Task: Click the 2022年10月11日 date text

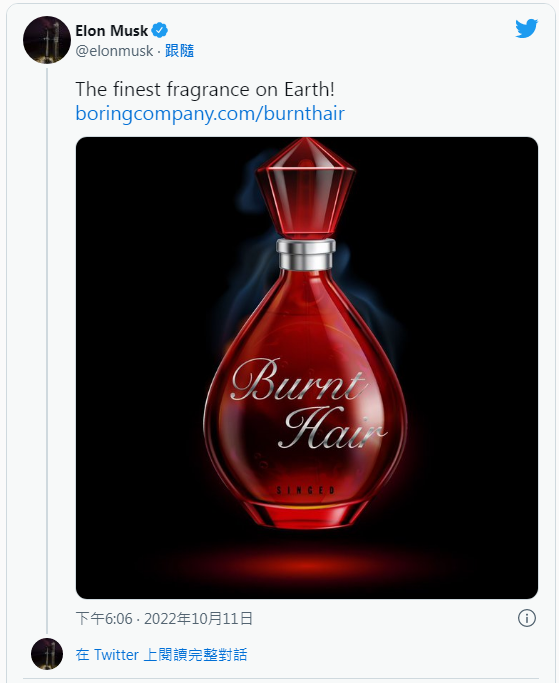Action: 198,618
